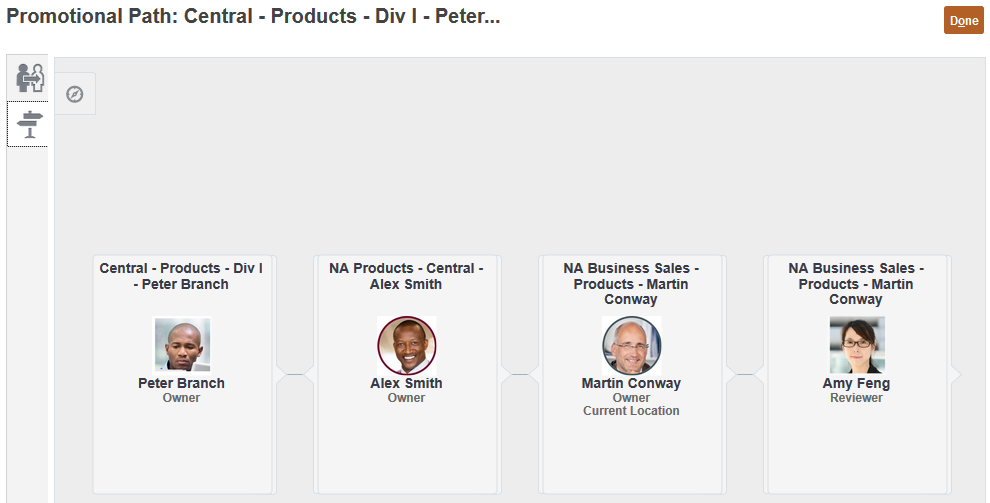Click the Martin Conway name under his photo
Image resolution: width=990 pixels, height=503 pixels.
point(631,383)
